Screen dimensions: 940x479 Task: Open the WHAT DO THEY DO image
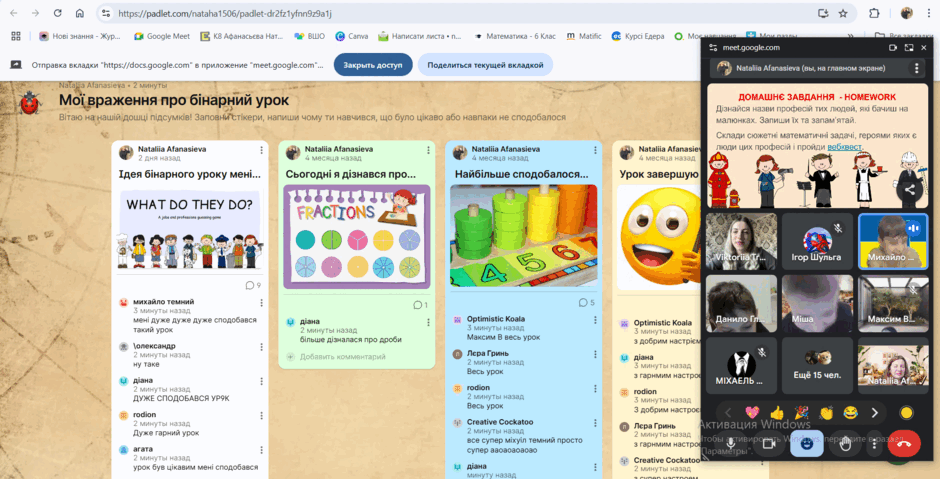(190, 230)
